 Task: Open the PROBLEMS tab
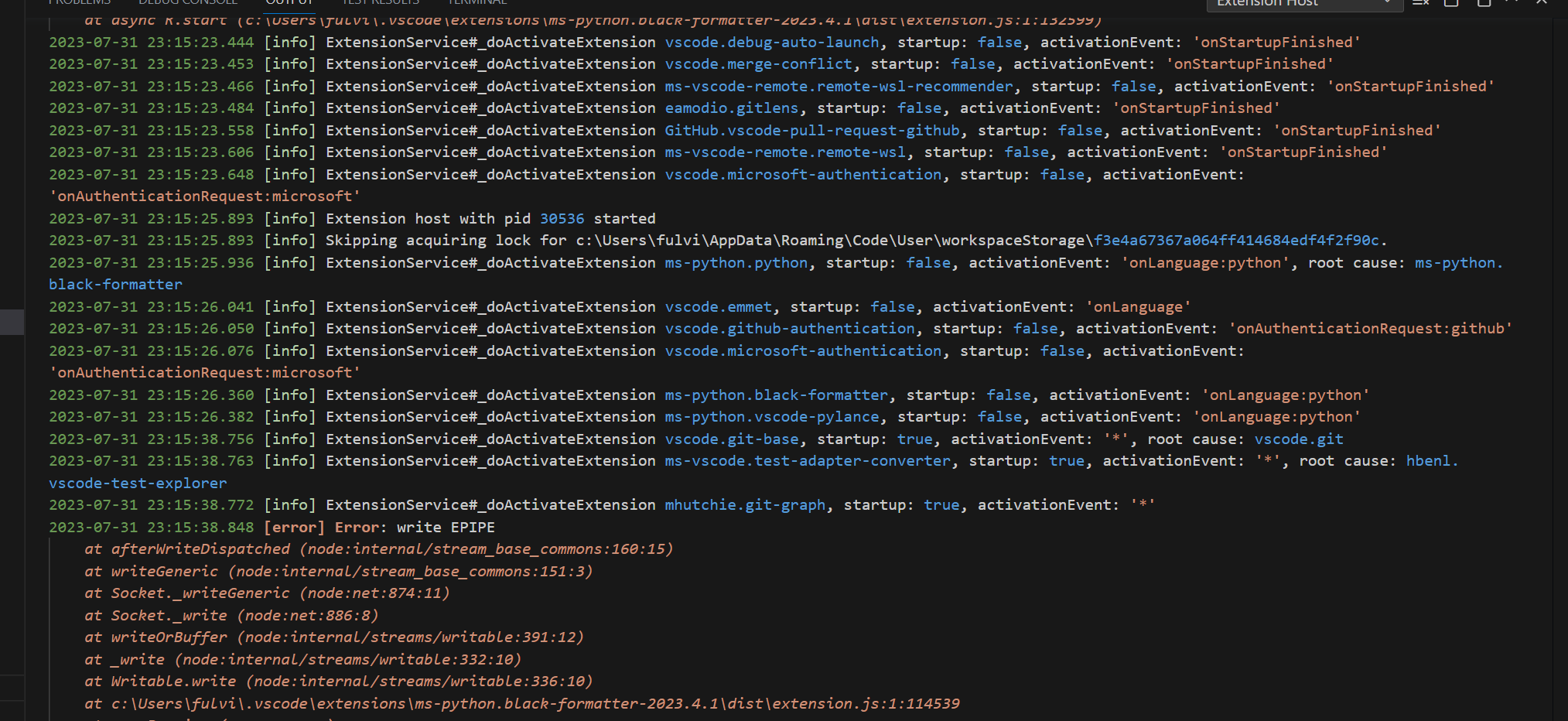coord(80,3)
